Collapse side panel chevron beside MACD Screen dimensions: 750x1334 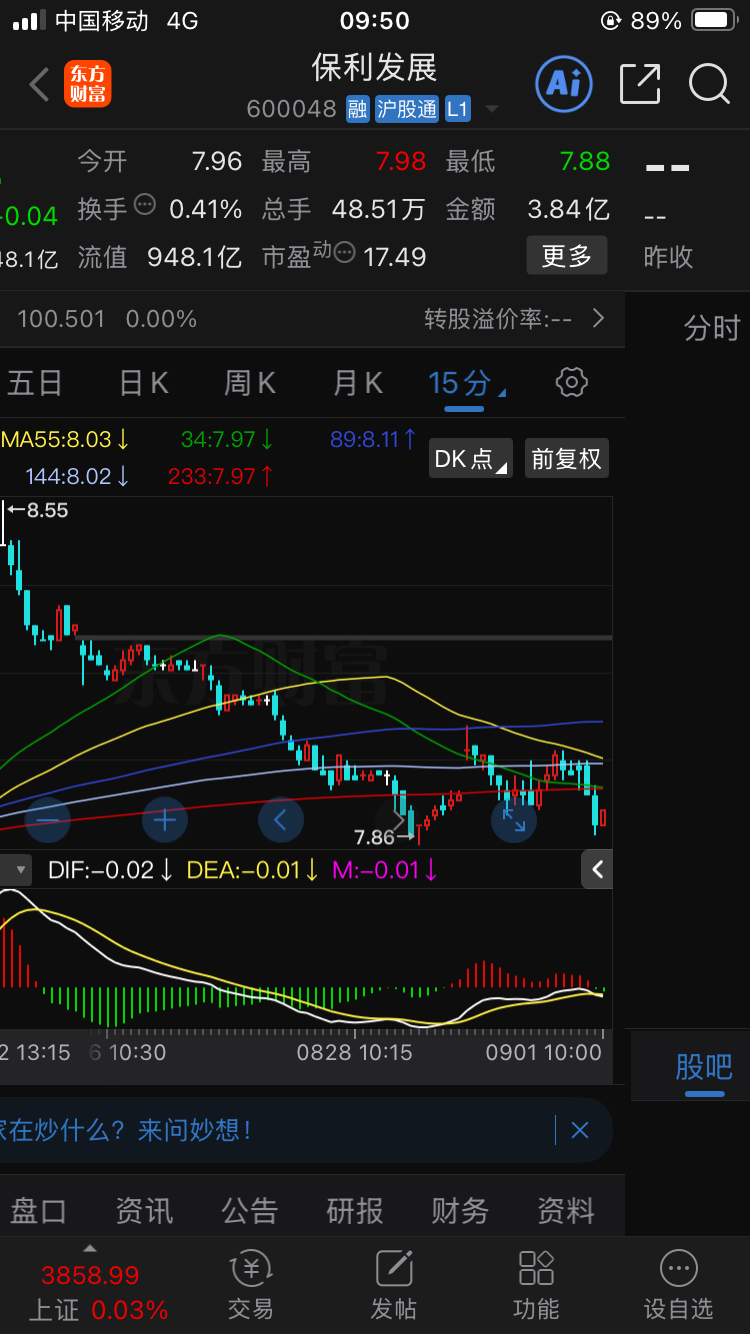[x=597, y=870]
